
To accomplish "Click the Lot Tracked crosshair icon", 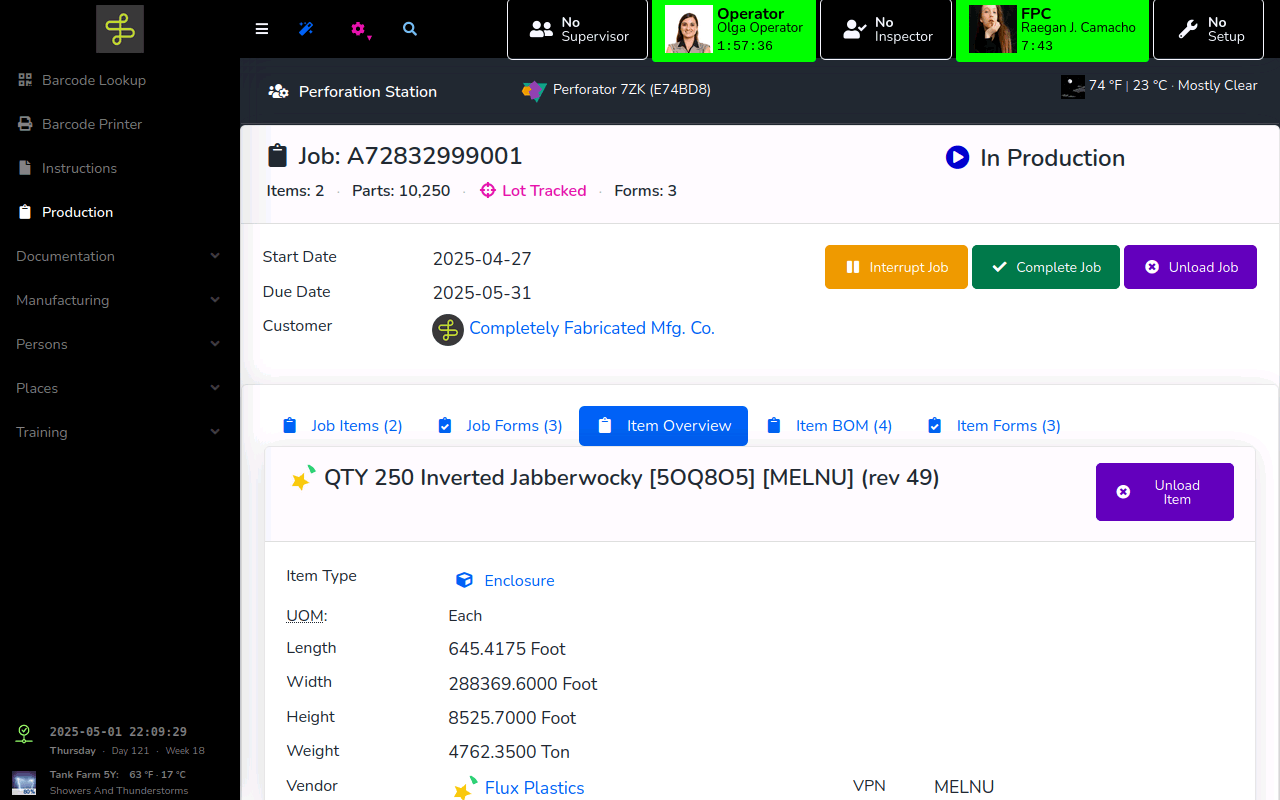I will pyautogui.click(x=488, y=190).
